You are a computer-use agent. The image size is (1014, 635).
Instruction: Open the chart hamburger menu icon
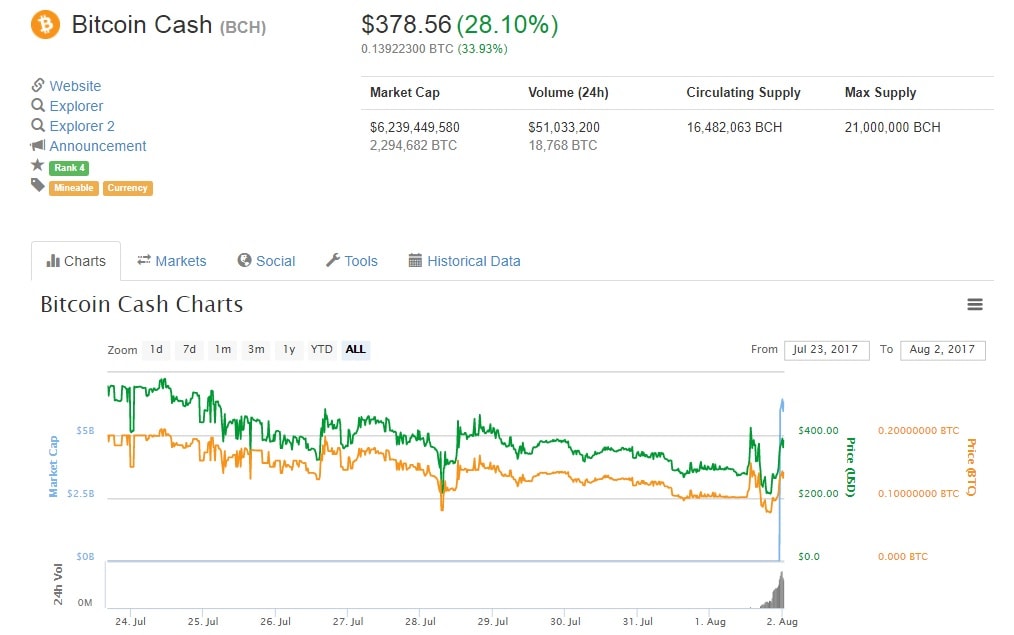975,305
